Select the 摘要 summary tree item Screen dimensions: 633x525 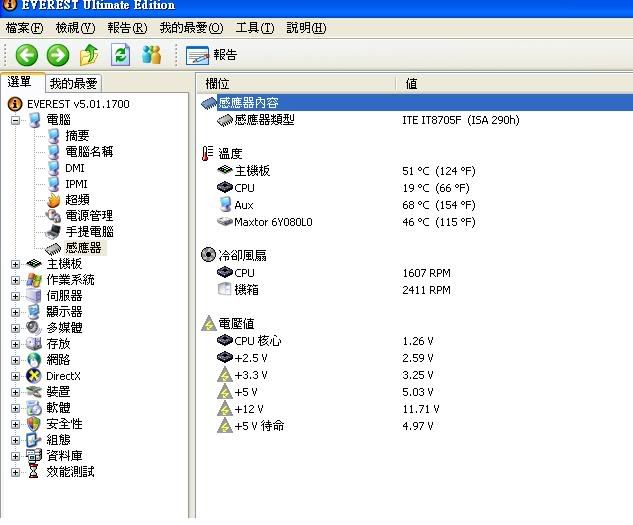click(x=77, y=136)
